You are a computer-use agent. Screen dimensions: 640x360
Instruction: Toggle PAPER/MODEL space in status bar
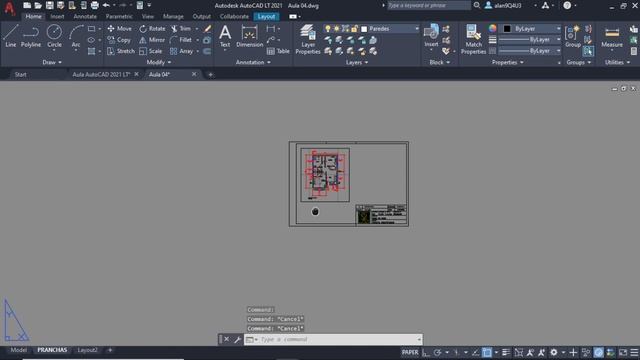(410, 352)
